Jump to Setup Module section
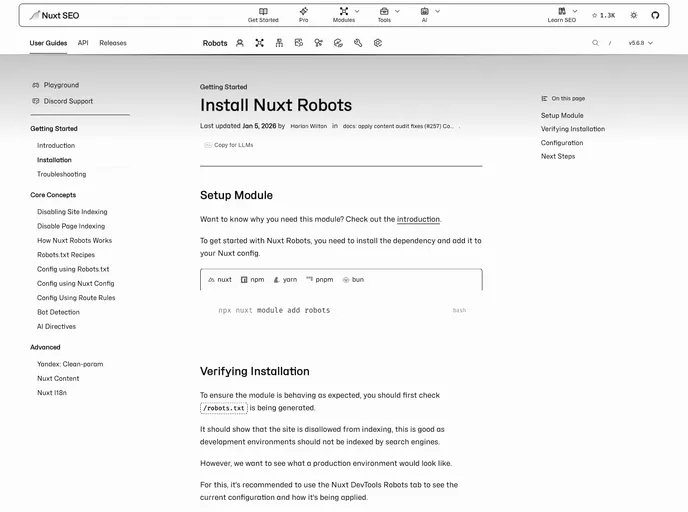This screenshot has height=512, width=688. coord(562,116)
